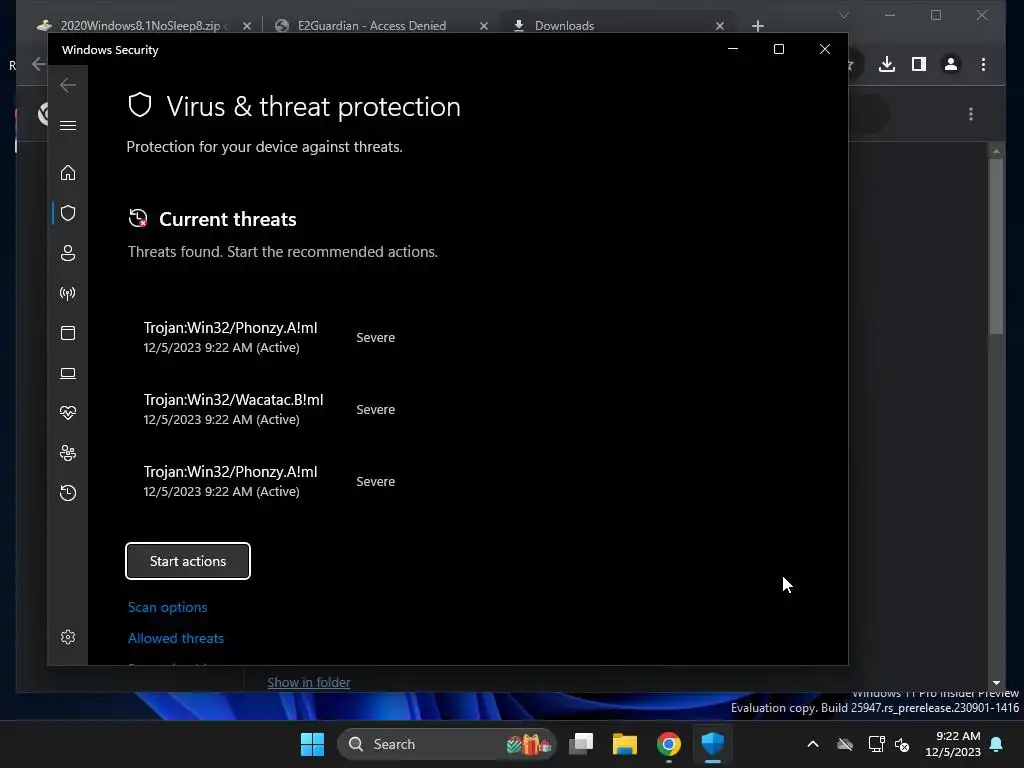Maximize the Windows Security window
The height and width of the screenshot is (768, 1024).
point(778,49)
